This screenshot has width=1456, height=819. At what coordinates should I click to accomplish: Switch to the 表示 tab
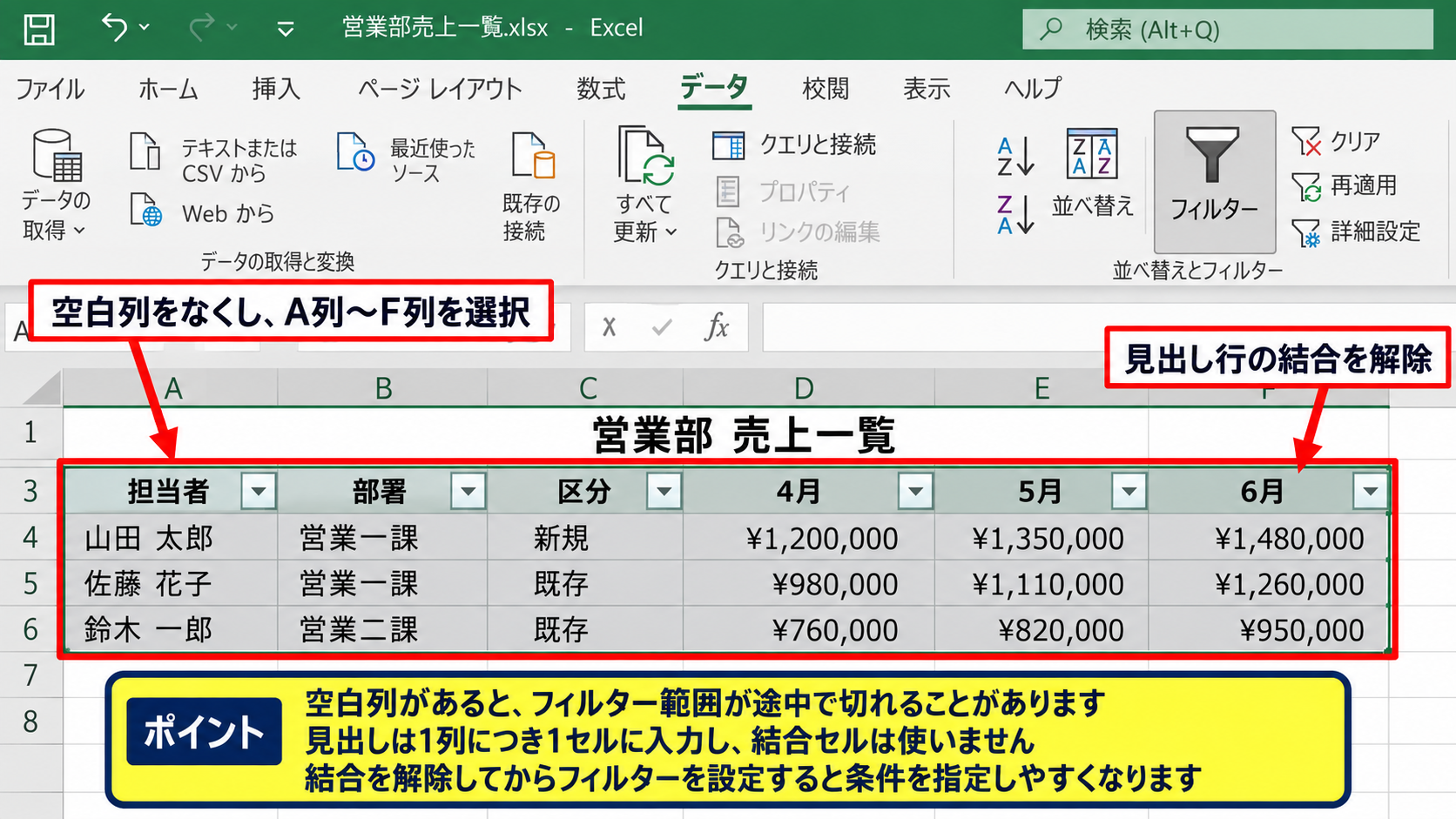pyautogui.click(x=927, y=89)
